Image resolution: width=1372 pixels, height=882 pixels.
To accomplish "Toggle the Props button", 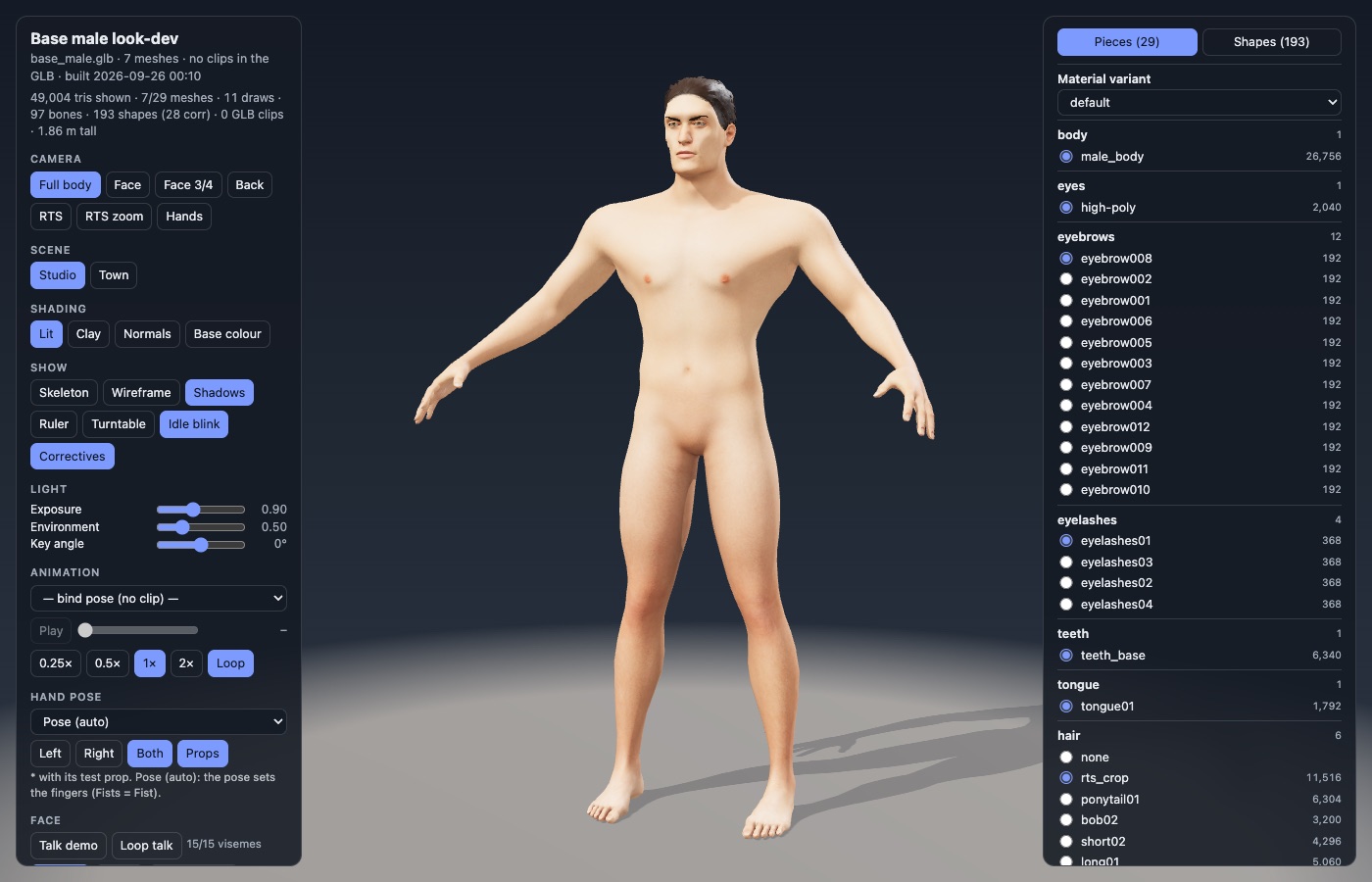I will click(203, 754).
